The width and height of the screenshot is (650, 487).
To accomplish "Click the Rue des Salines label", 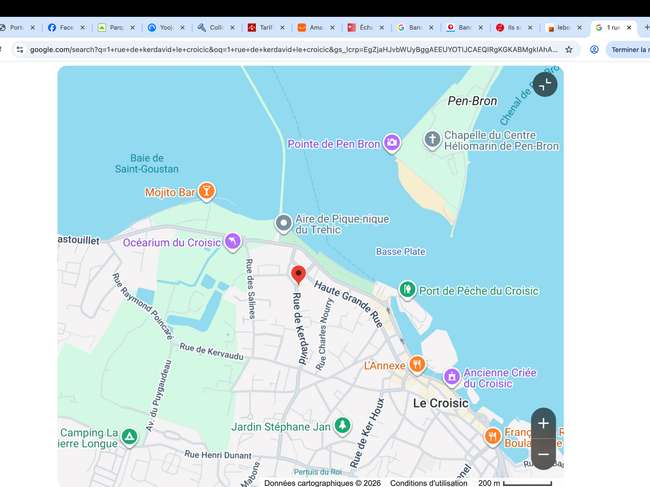I will (x=250, y=288).
